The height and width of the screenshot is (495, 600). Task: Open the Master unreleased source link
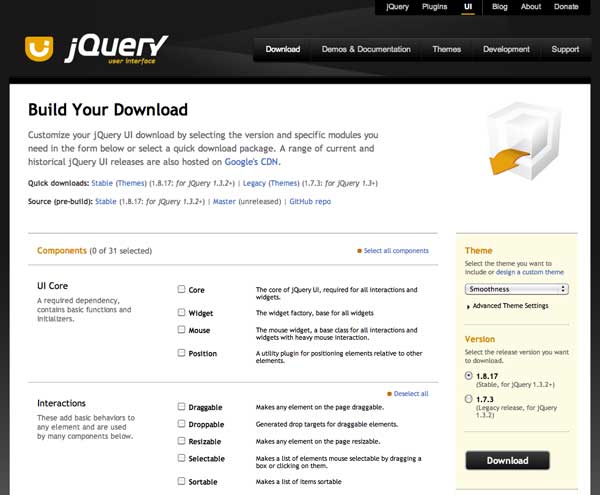(x=224, y=202)
